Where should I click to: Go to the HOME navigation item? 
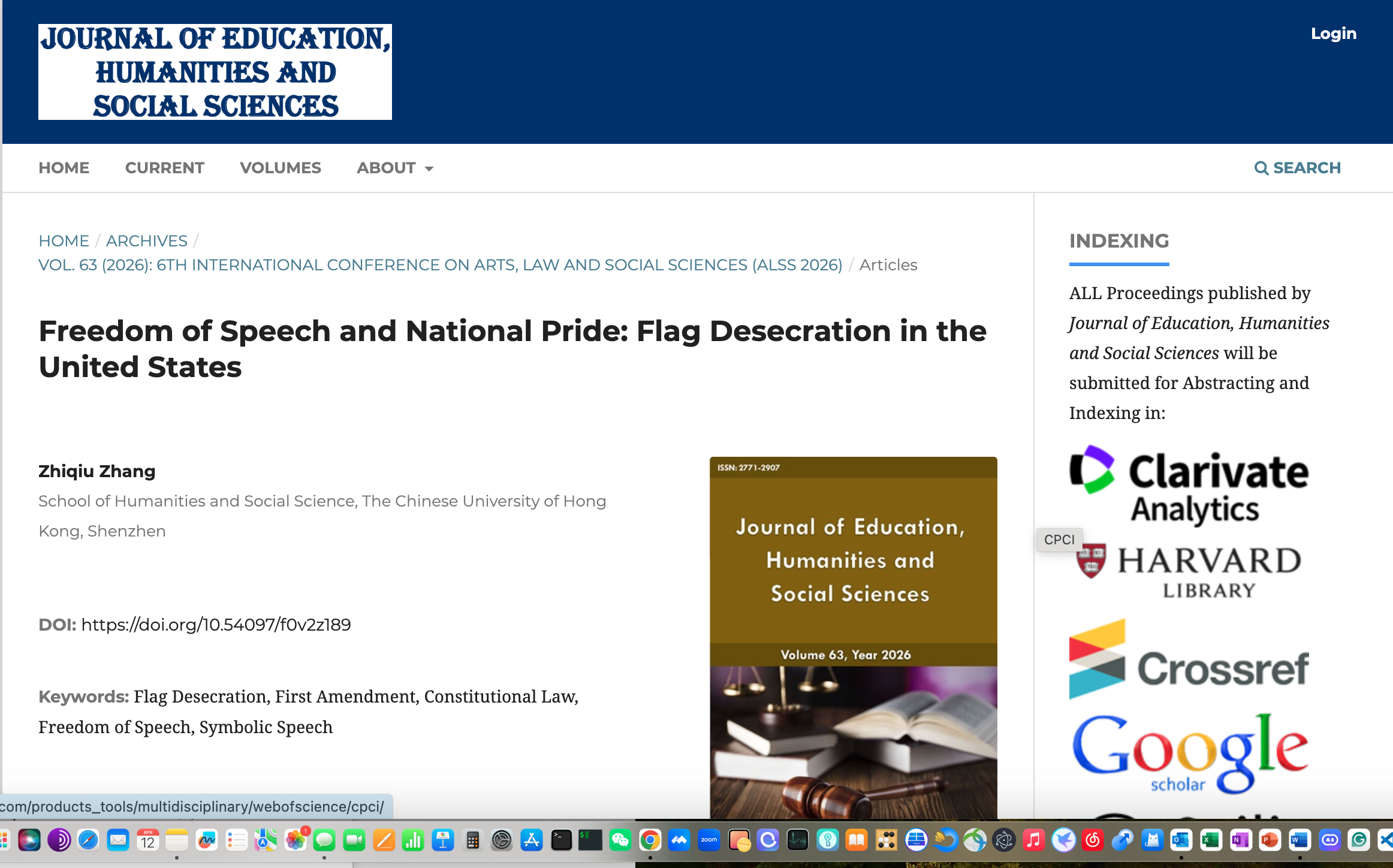[64, 168]
